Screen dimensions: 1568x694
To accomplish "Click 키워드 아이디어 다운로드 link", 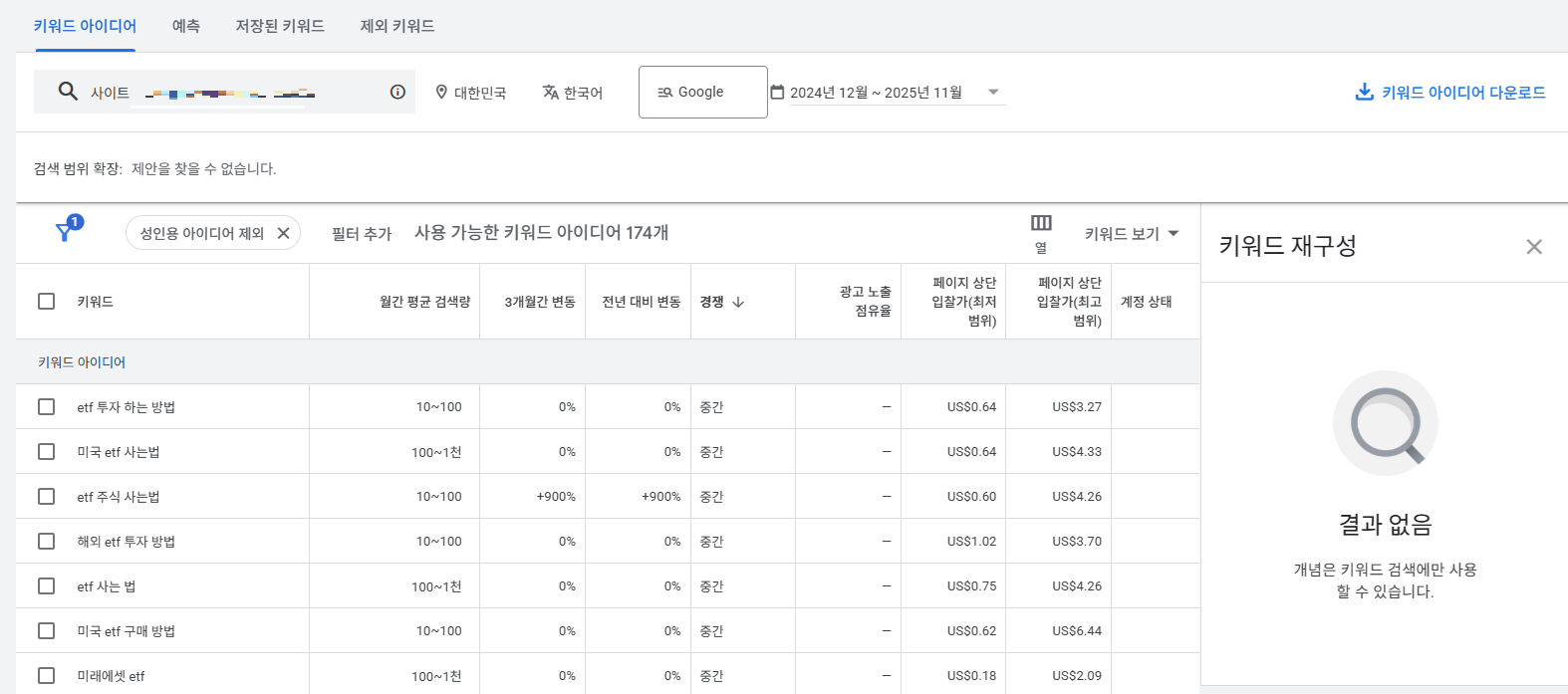I will point(1463,92).
